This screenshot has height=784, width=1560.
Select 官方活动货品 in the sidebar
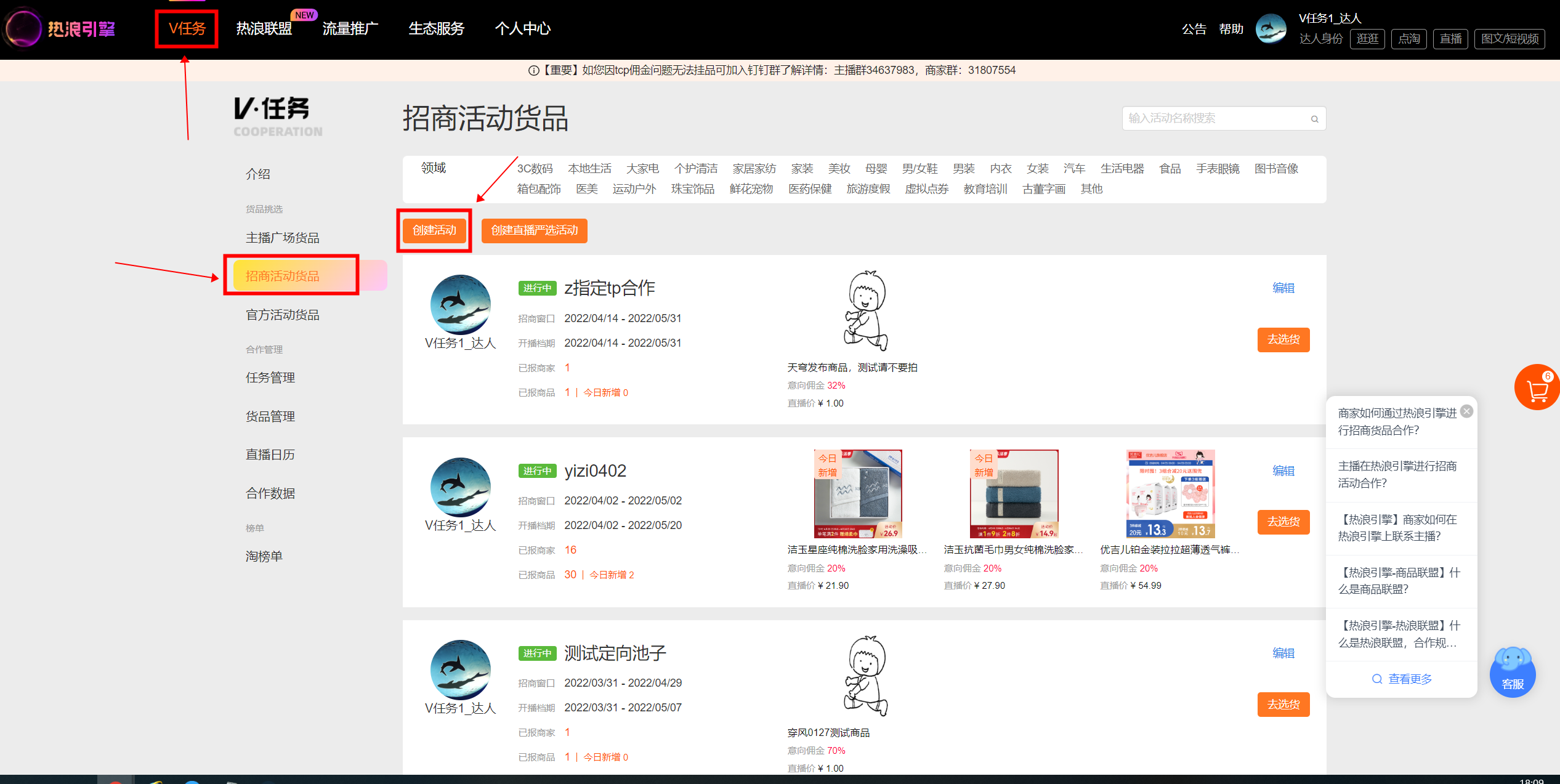pos(282,315)
